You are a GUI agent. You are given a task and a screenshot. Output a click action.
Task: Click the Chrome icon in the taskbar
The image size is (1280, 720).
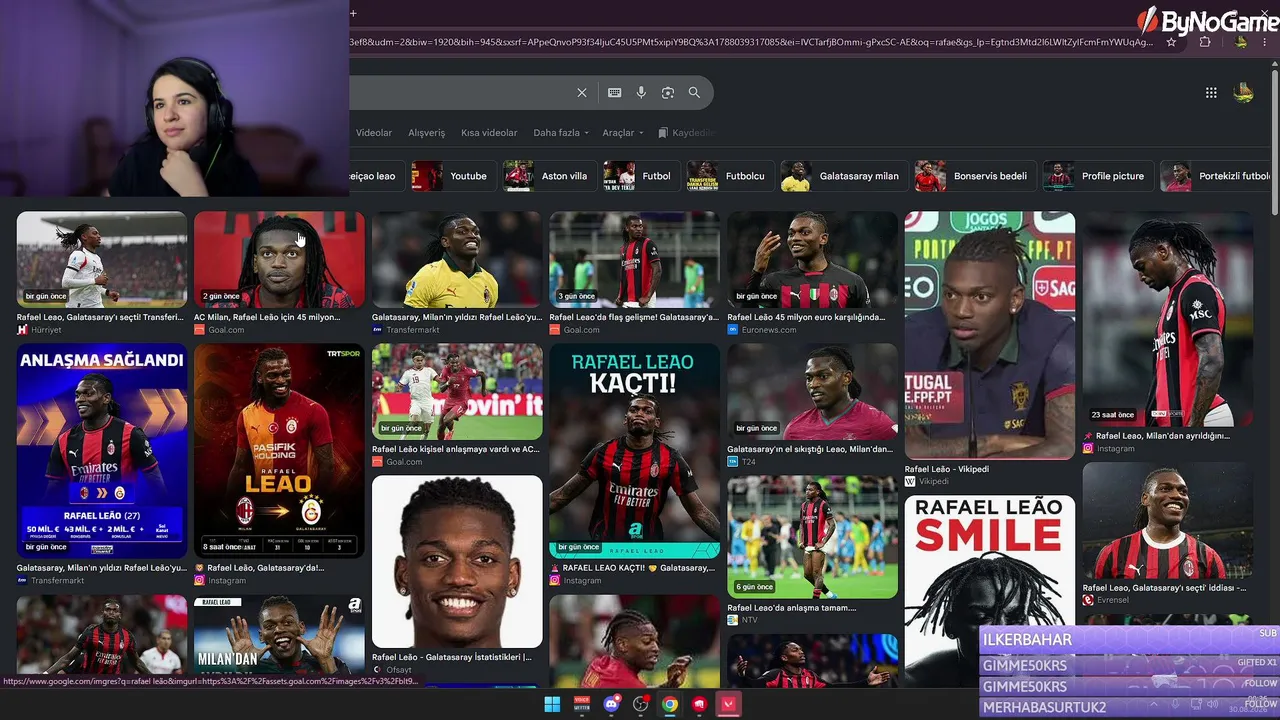point(670,704)
